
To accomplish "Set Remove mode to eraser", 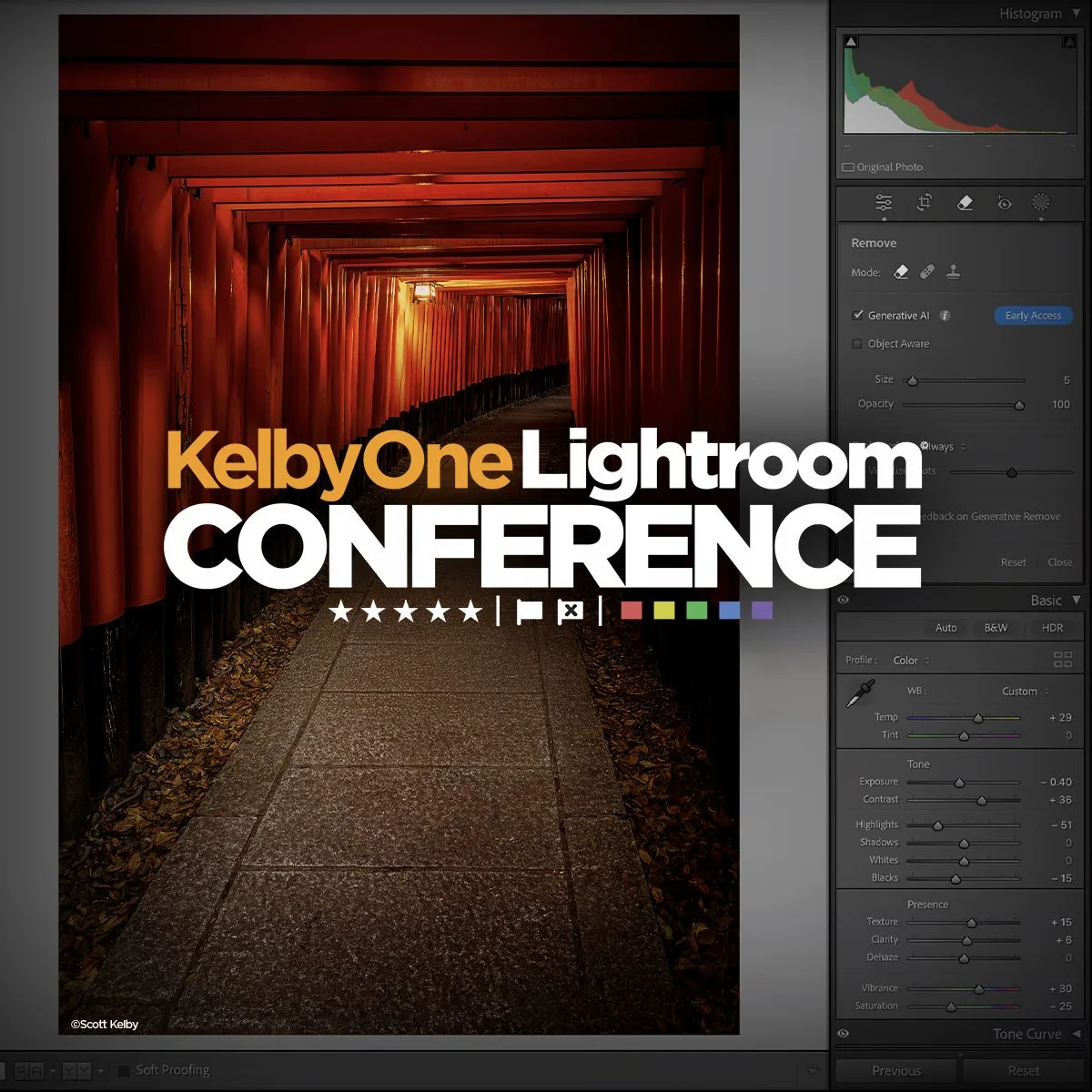I will pyautogui.click(x=901, y=272).
